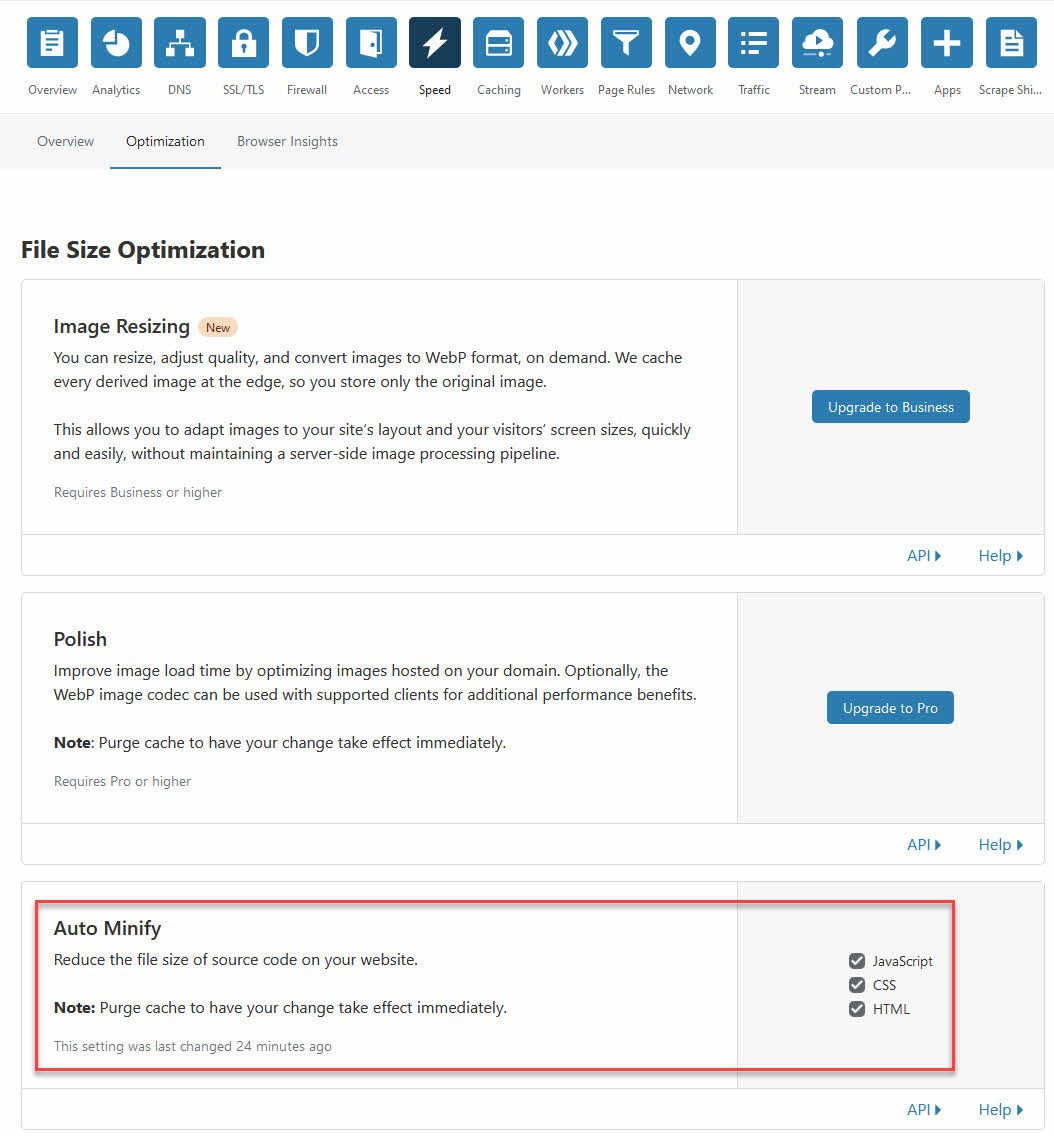Open SSL/TLS padlock settings
Viewport: 1054px width, 1136px height.
[x=244, y=43]
